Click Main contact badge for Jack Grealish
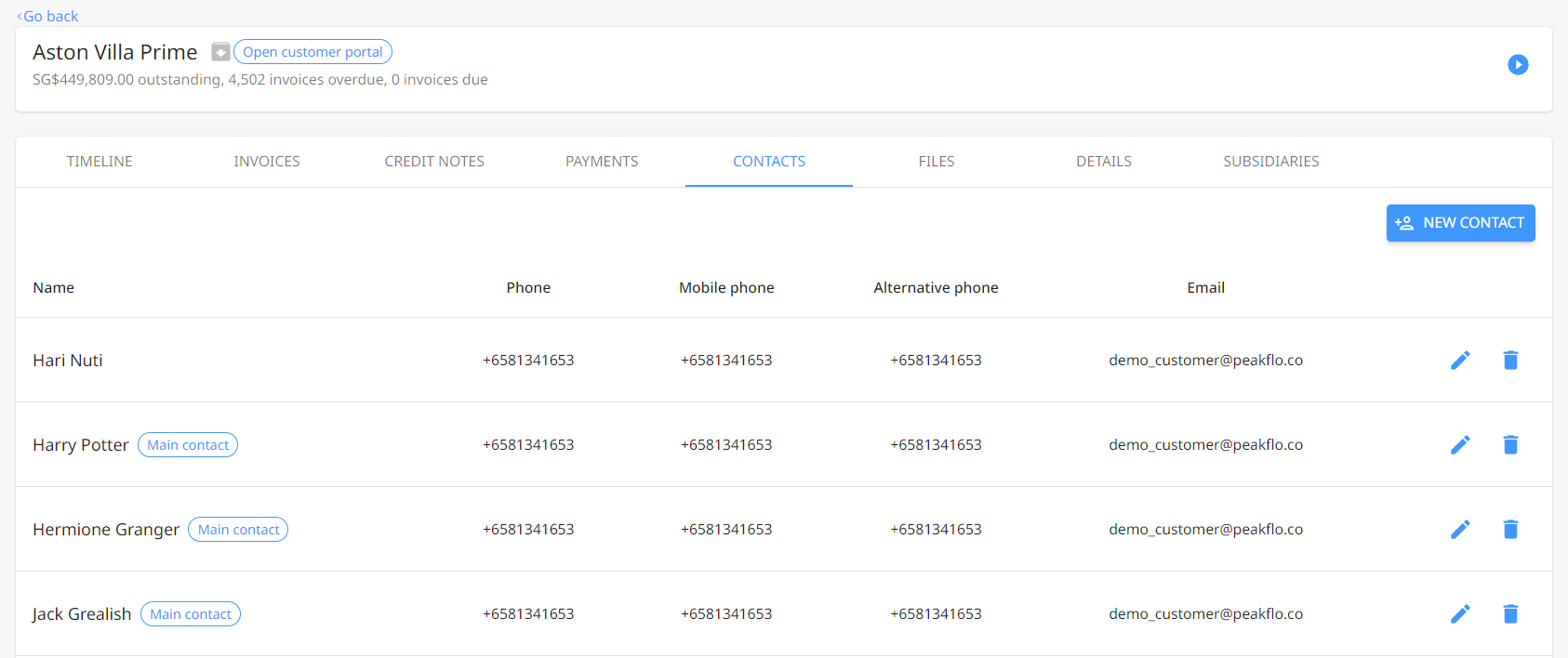The width and height of the screenshot is (1568, 658). coord(191,614)
